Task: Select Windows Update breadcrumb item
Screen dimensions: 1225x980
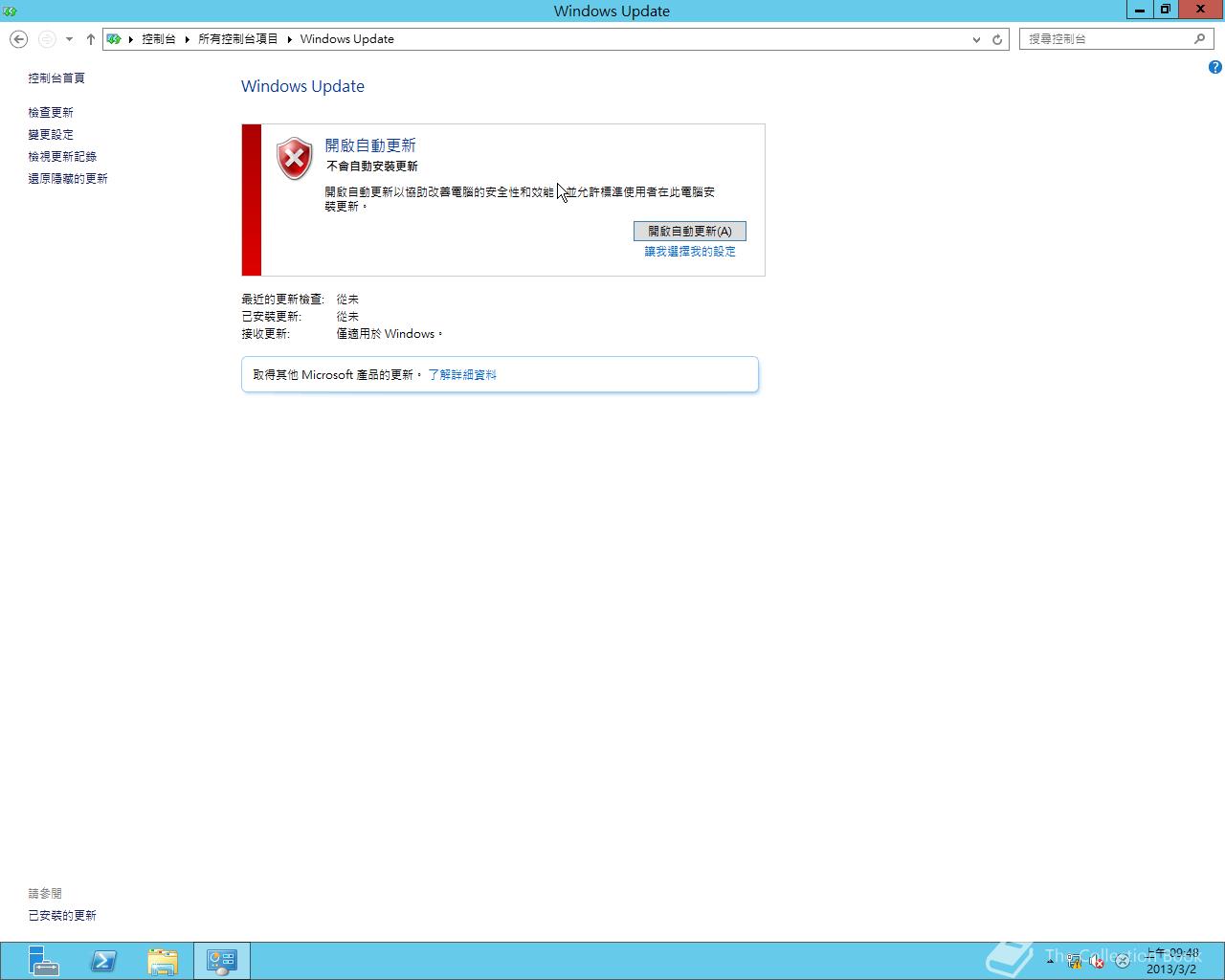Action: [347, 39]
